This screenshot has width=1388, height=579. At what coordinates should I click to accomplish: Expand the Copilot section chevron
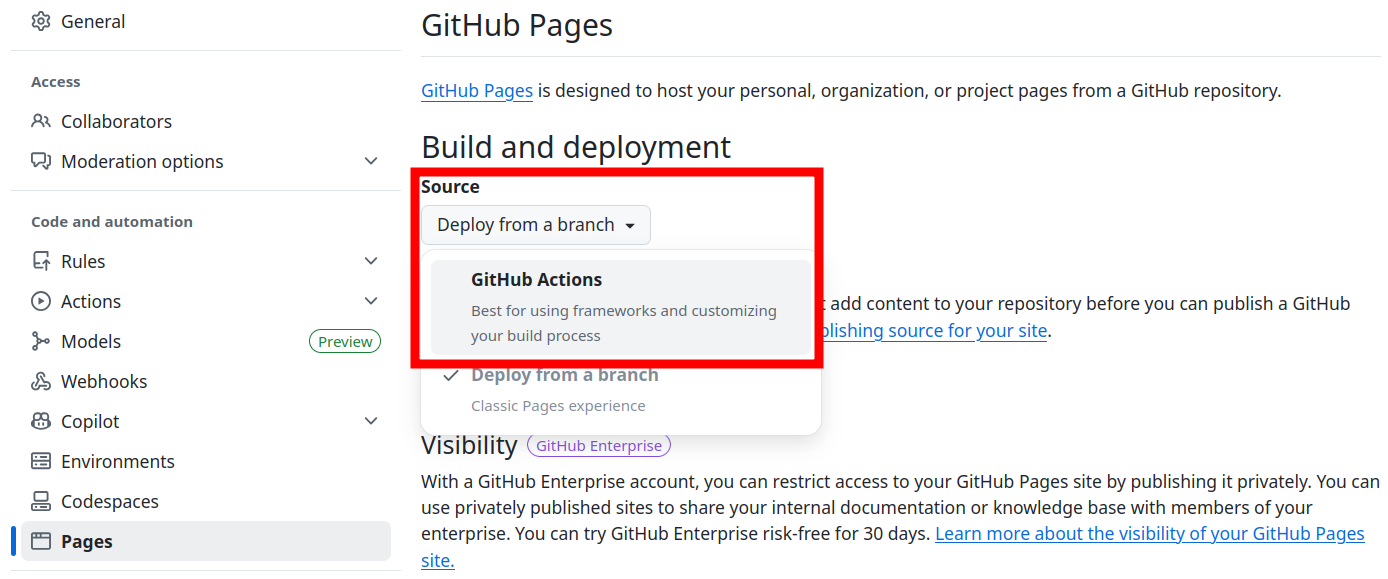tap(371, 421)
